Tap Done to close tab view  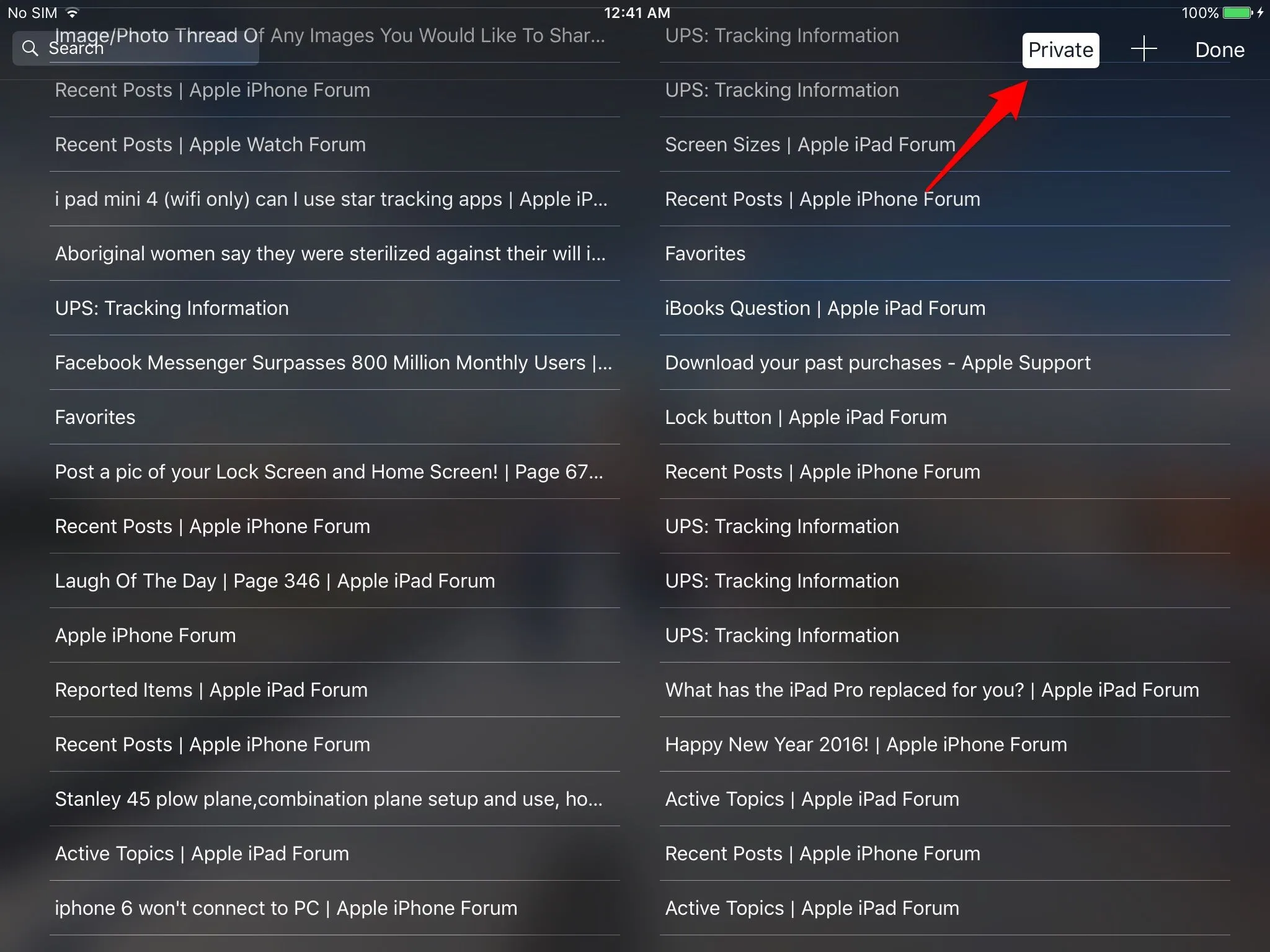click(x=1219, y=50)
